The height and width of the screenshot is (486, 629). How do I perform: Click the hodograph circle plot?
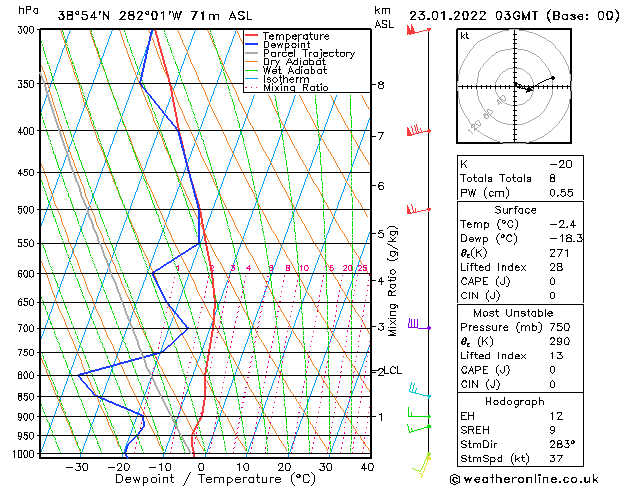click(516, 87)
